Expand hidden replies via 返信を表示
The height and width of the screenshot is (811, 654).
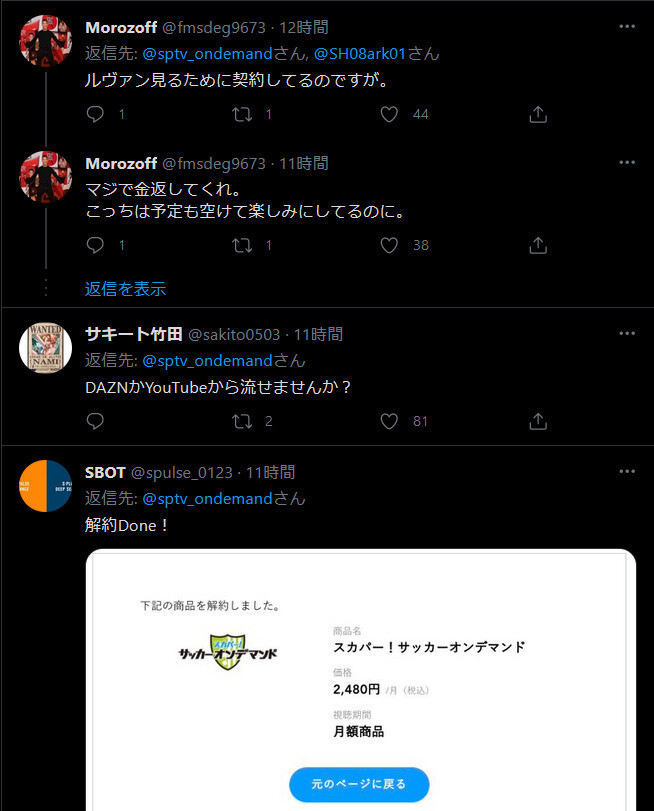126,289
